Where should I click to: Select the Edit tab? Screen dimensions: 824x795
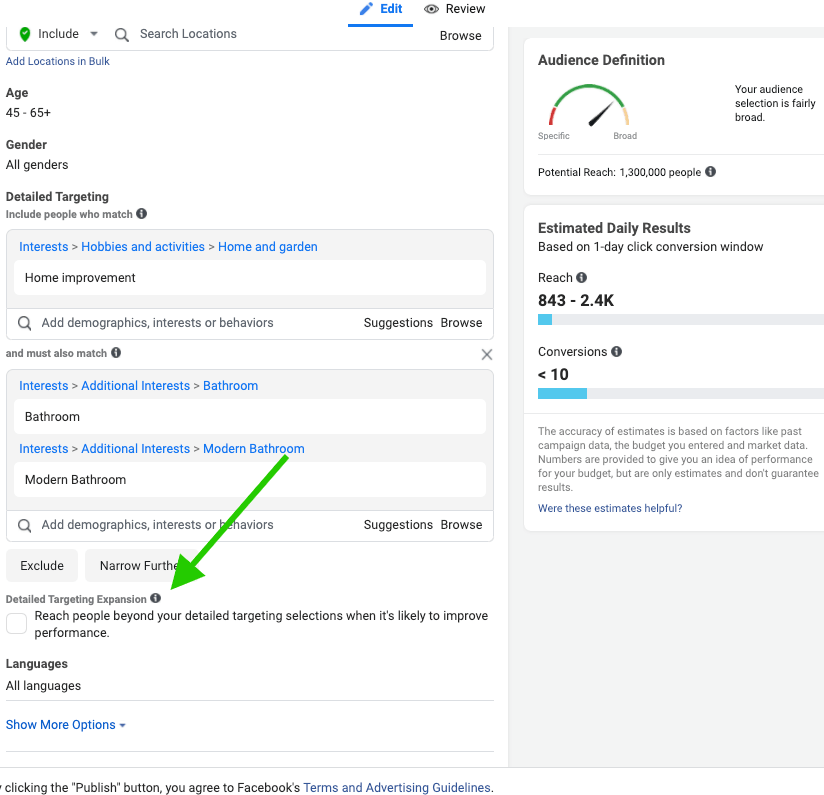380,9
